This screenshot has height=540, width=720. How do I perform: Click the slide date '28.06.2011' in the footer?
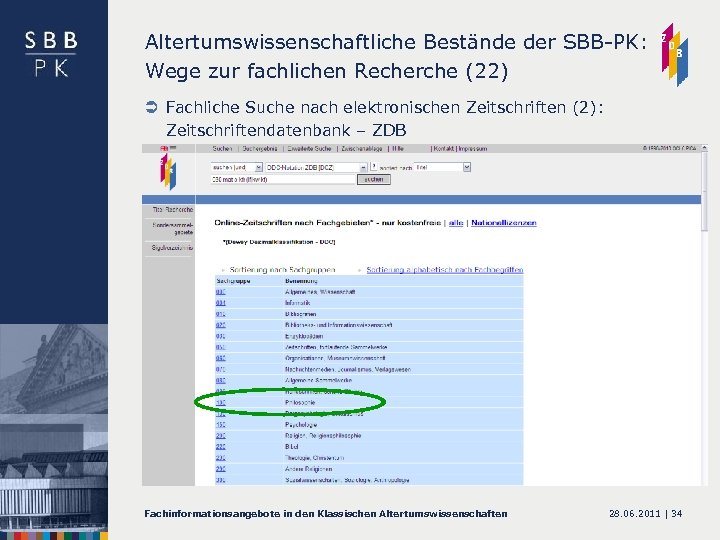pos(635,514)
